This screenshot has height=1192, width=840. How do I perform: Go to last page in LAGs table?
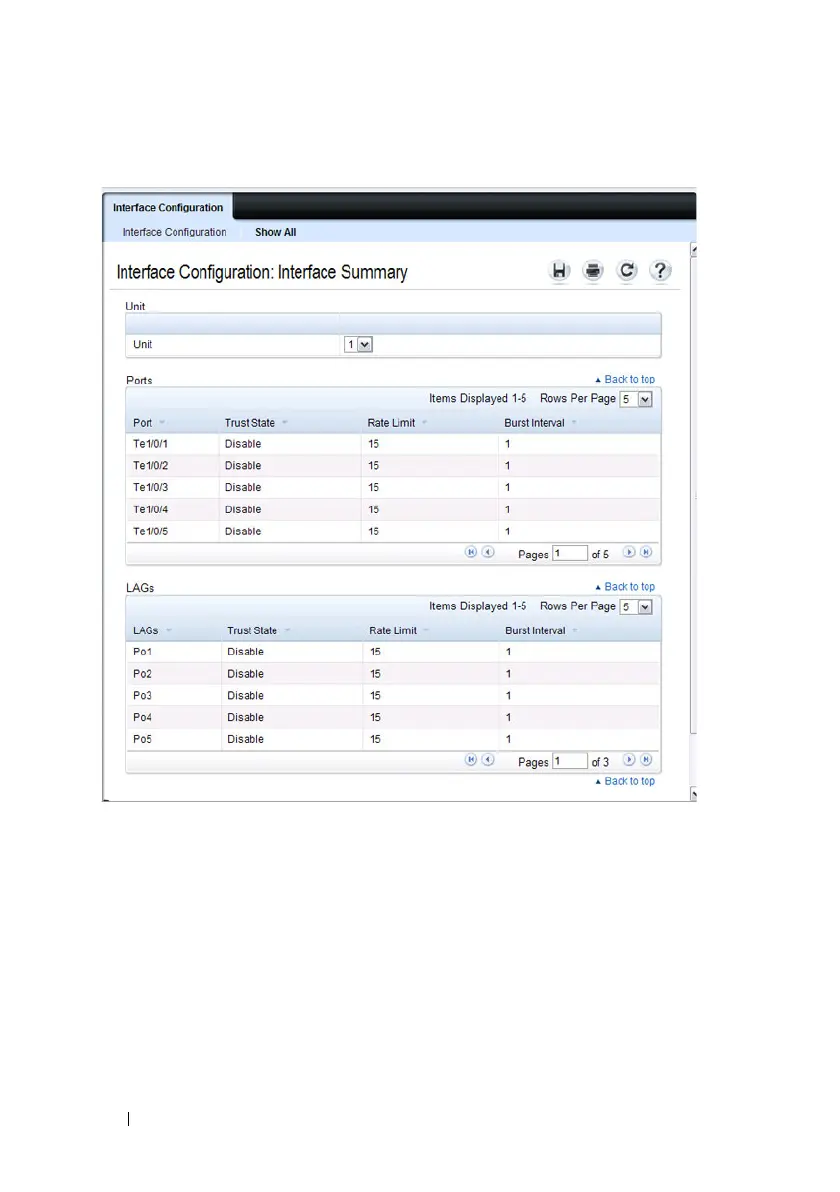[x=646, y=760]
